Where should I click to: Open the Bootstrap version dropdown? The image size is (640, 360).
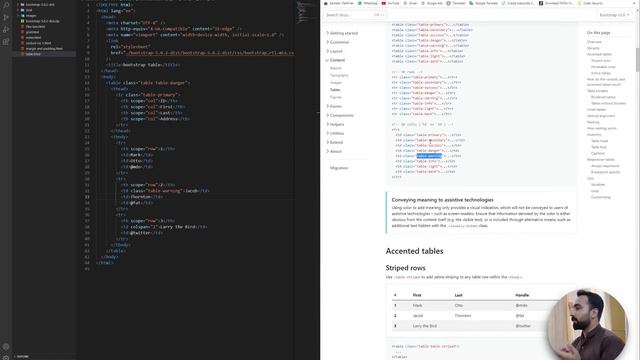(x=614, y=15)
